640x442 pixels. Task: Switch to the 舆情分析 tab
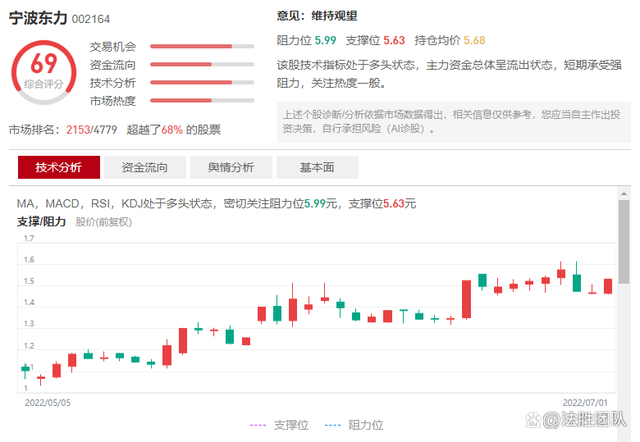click(231, 167)
